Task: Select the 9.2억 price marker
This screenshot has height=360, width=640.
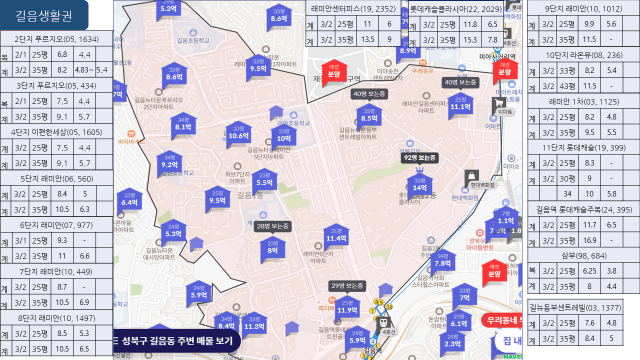Action: pyautogui.click(x=169, y=163)
